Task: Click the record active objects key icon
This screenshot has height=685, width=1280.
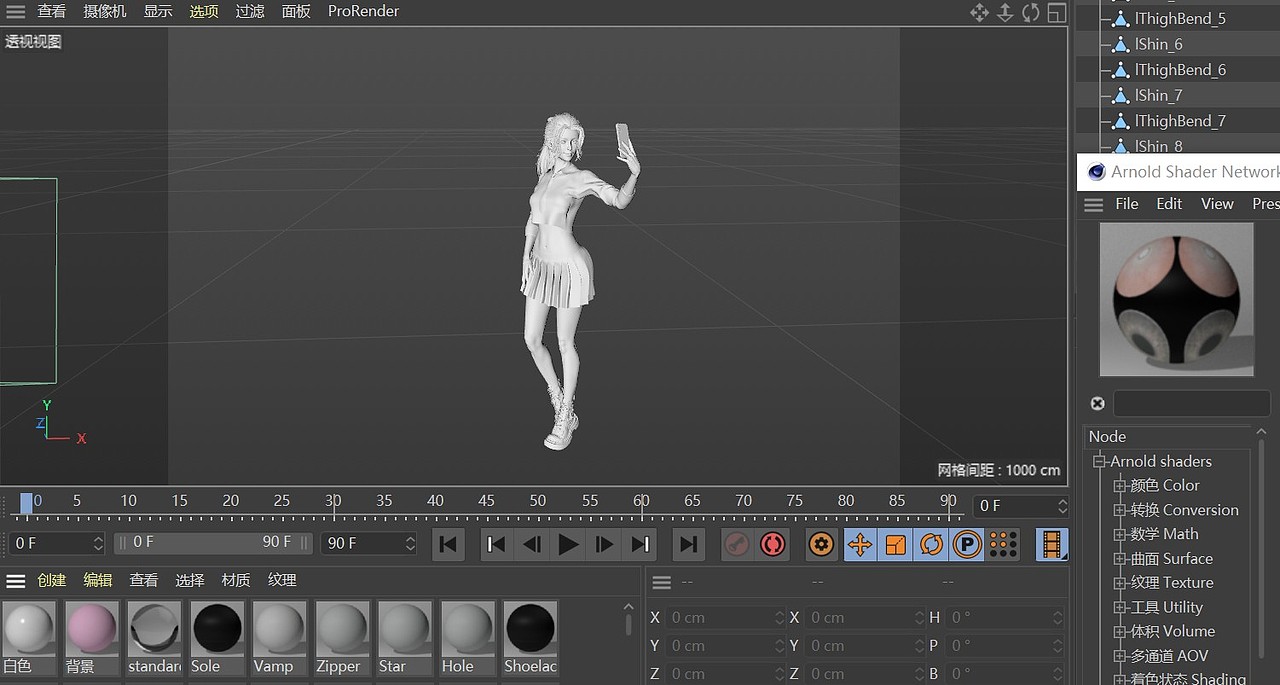Action: [736, 544]
